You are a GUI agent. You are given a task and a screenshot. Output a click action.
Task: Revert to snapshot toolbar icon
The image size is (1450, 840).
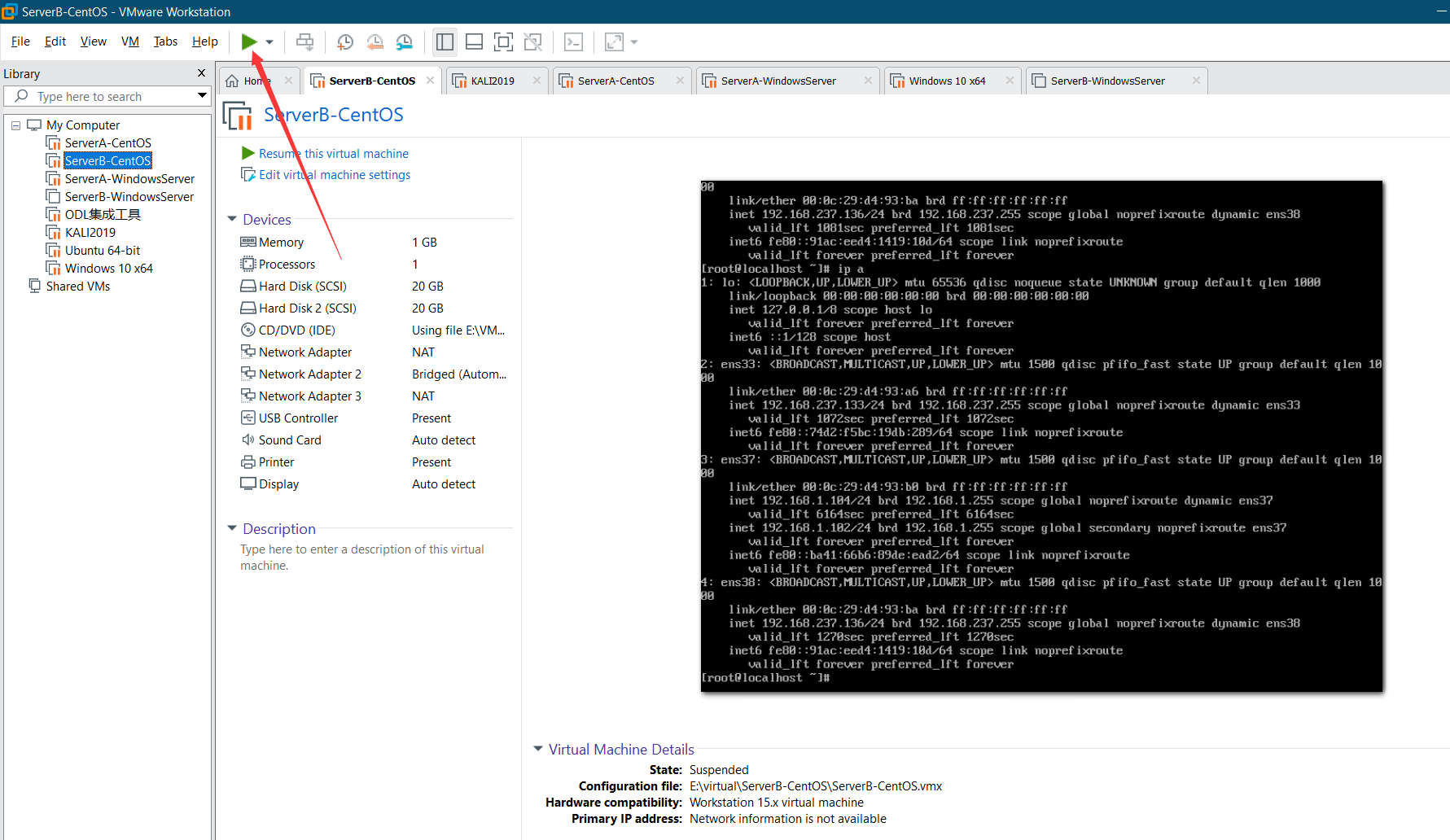coord(375,42)
